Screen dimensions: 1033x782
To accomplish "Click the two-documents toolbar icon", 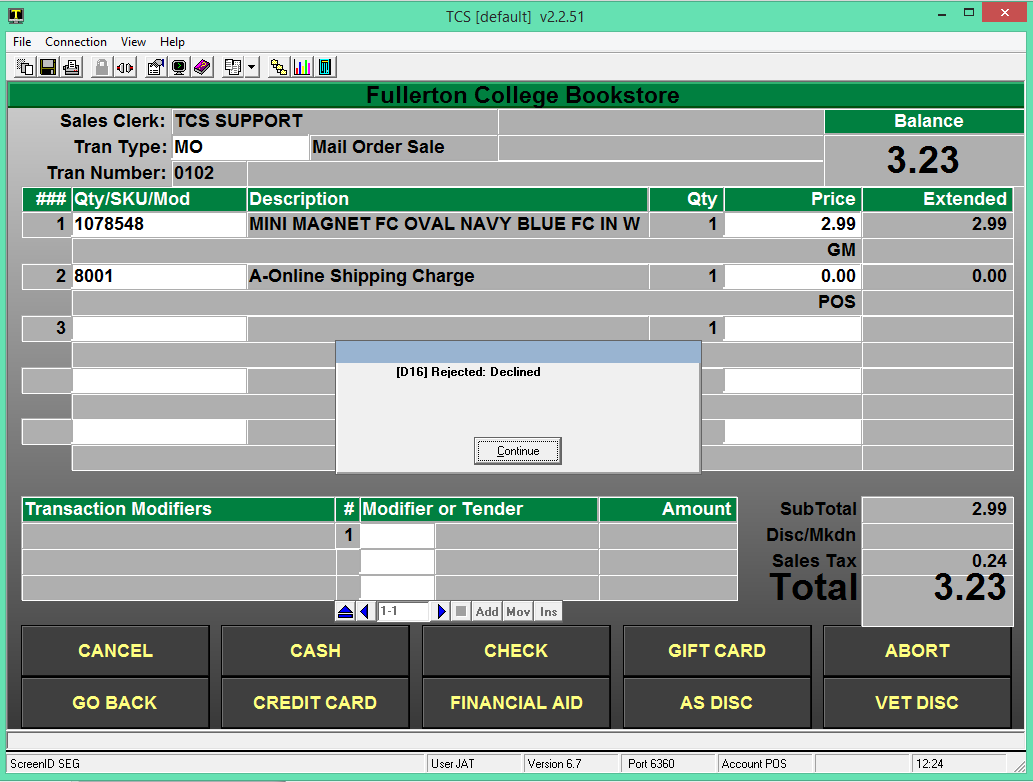I will pos(233,67).
